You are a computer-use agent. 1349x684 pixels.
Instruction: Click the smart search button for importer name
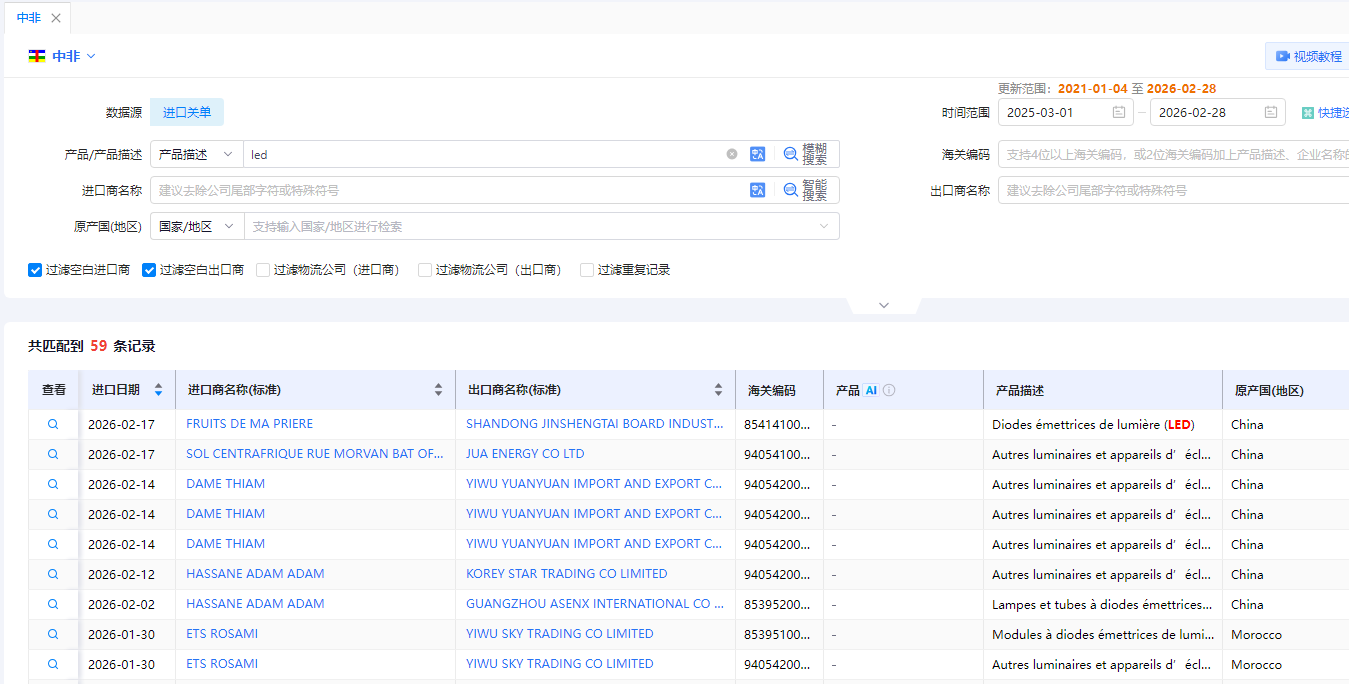805,190
